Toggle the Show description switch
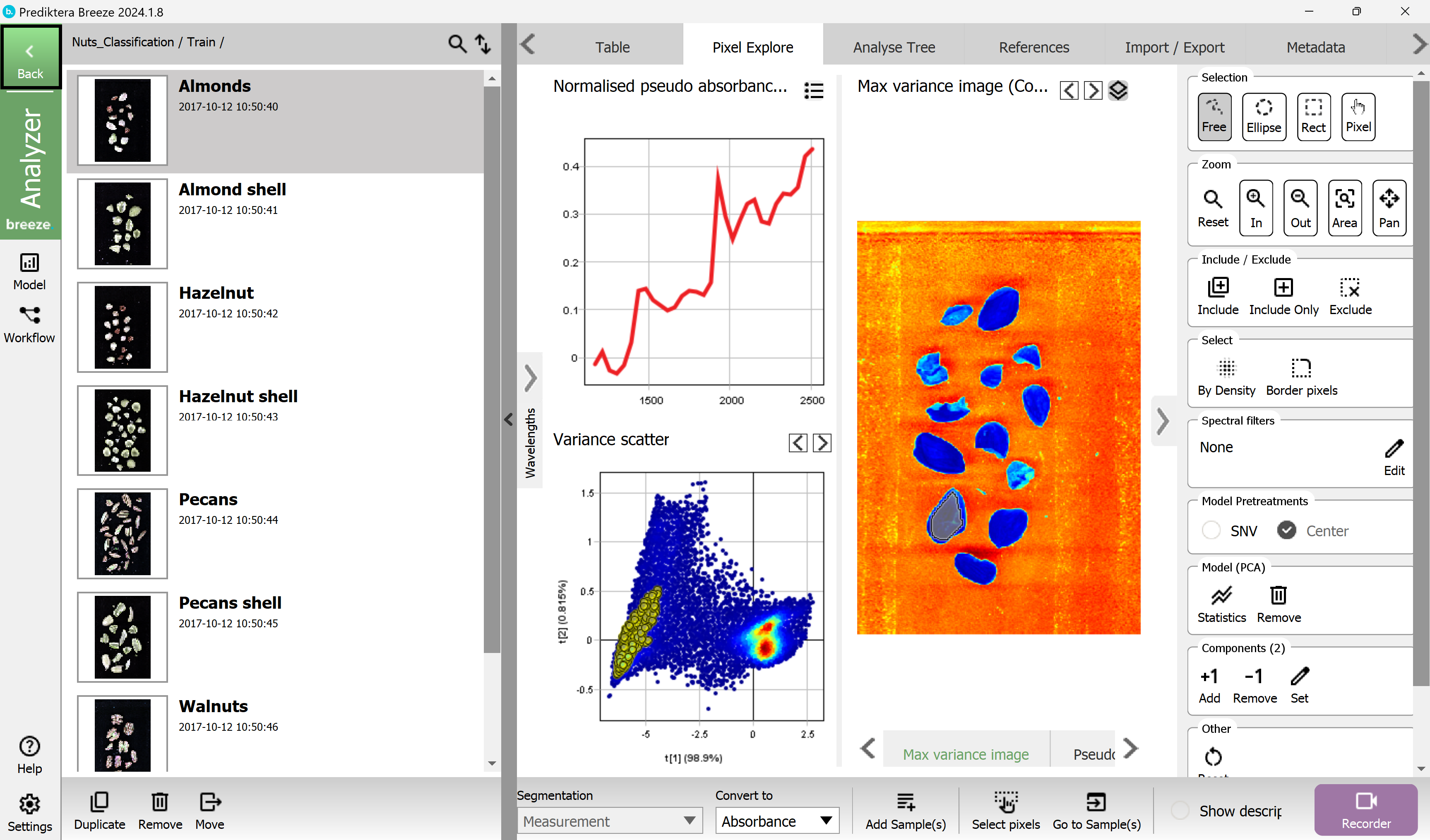This screenshot has height=840, width=1430. (1180, 811)
